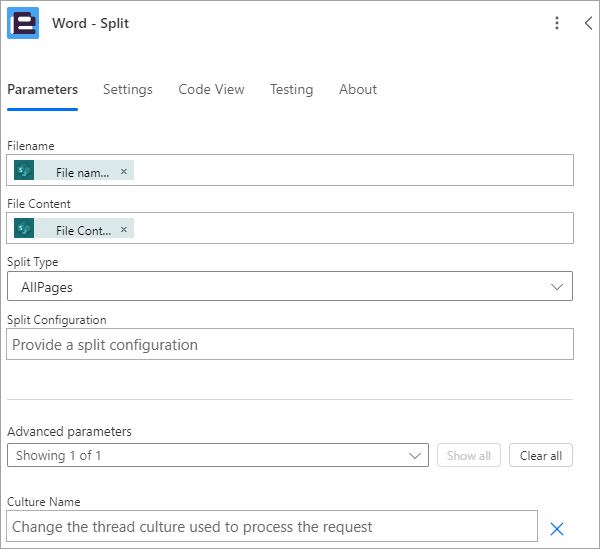Go to the Testing tab
Viewport: 600px width, 549px height.
[292, 90]
